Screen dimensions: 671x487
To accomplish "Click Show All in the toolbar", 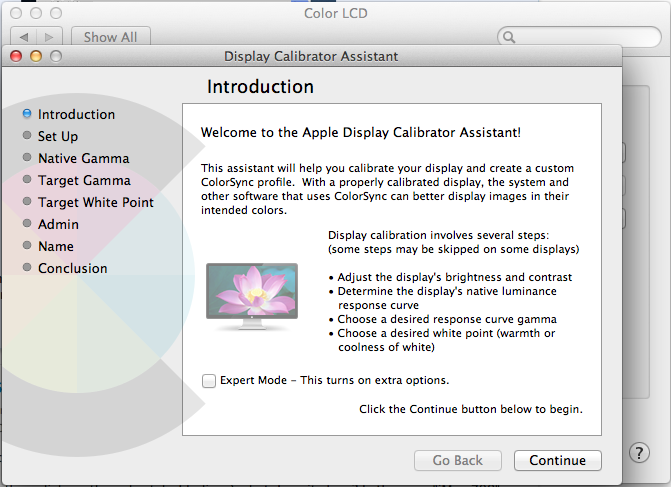I will point(110,37).
